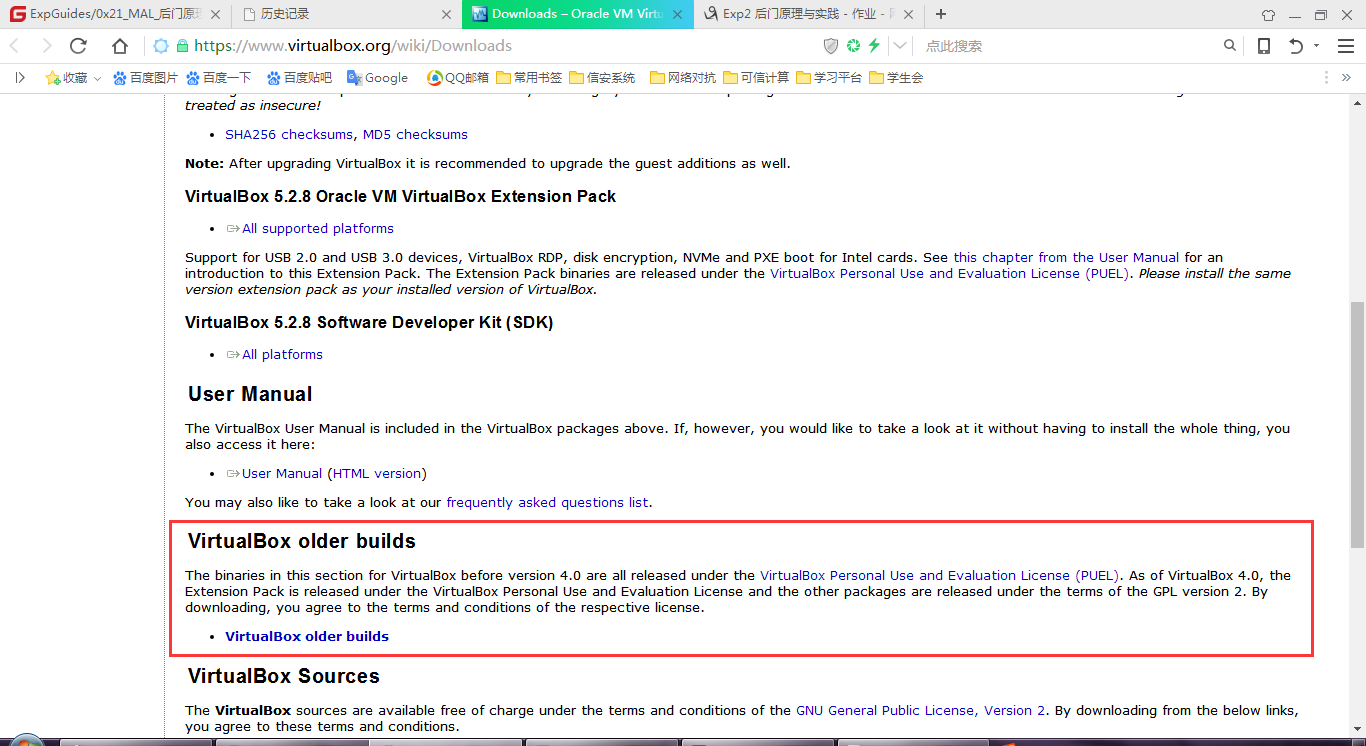The width and height of the screenshot is (1366, 746).
Task: Expand the 收藏 dropdown arrow
Action: coord(97,78)
